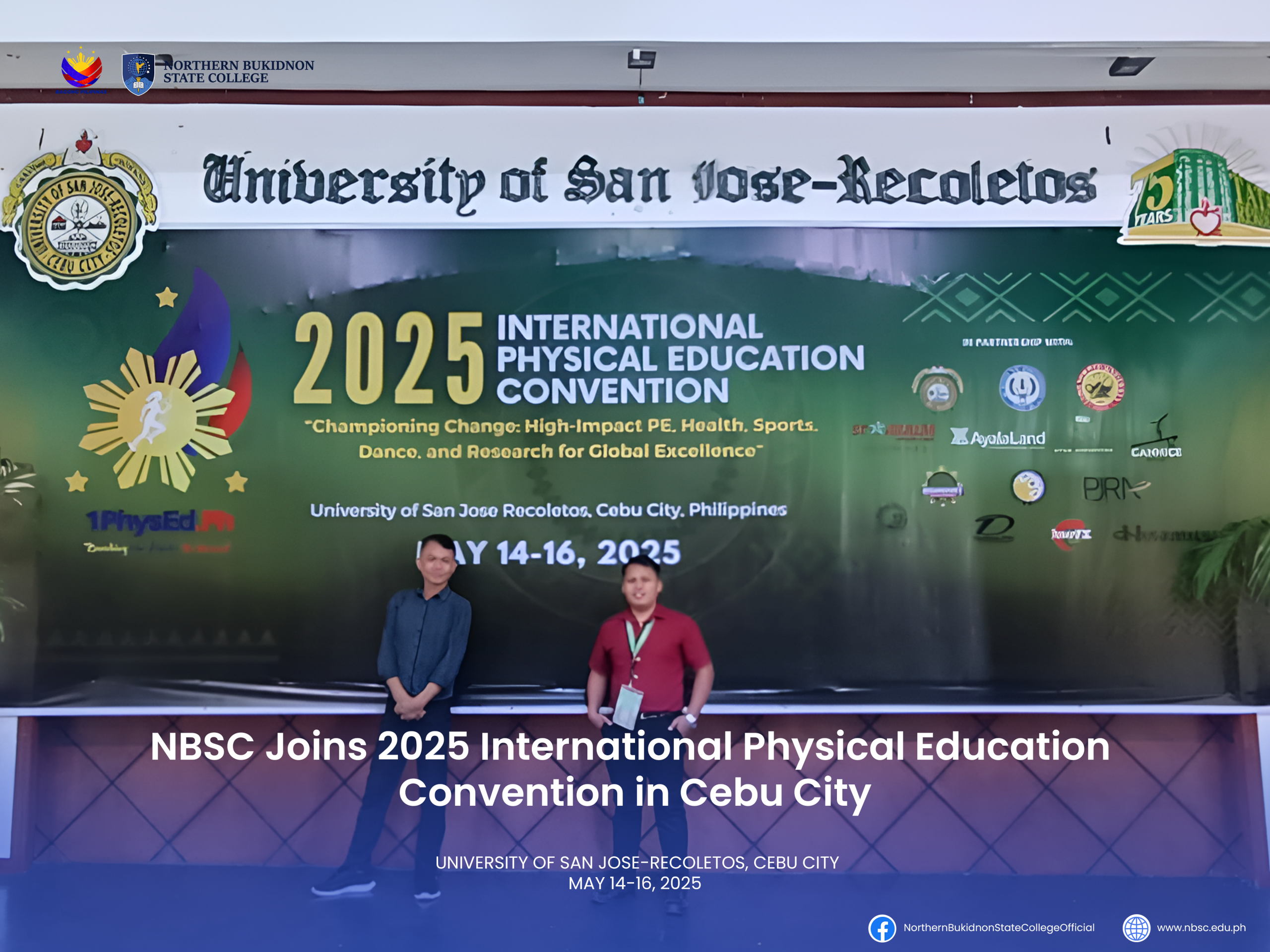
Task: Click the stylized D sponsor logo
Action: (x=994, y=529)
